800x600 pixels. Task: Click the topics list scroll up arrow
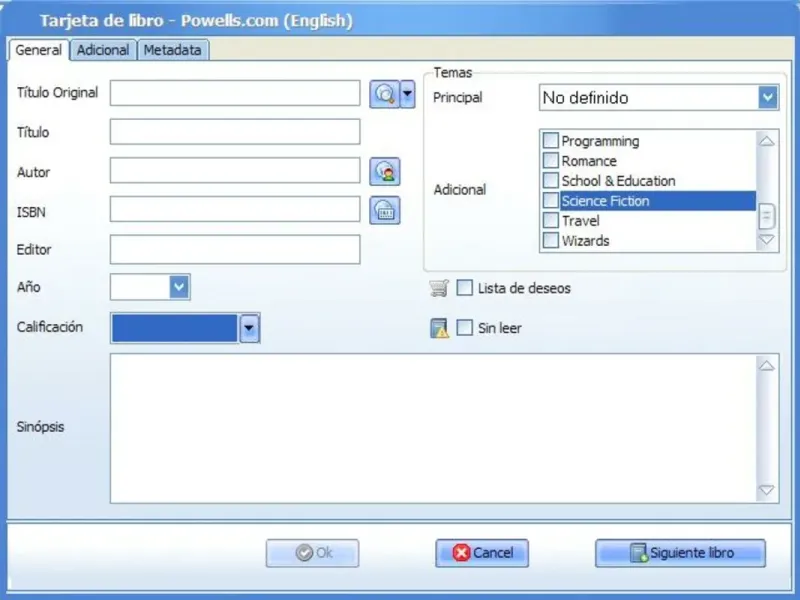pyautogui.click(x=766, y=141)
